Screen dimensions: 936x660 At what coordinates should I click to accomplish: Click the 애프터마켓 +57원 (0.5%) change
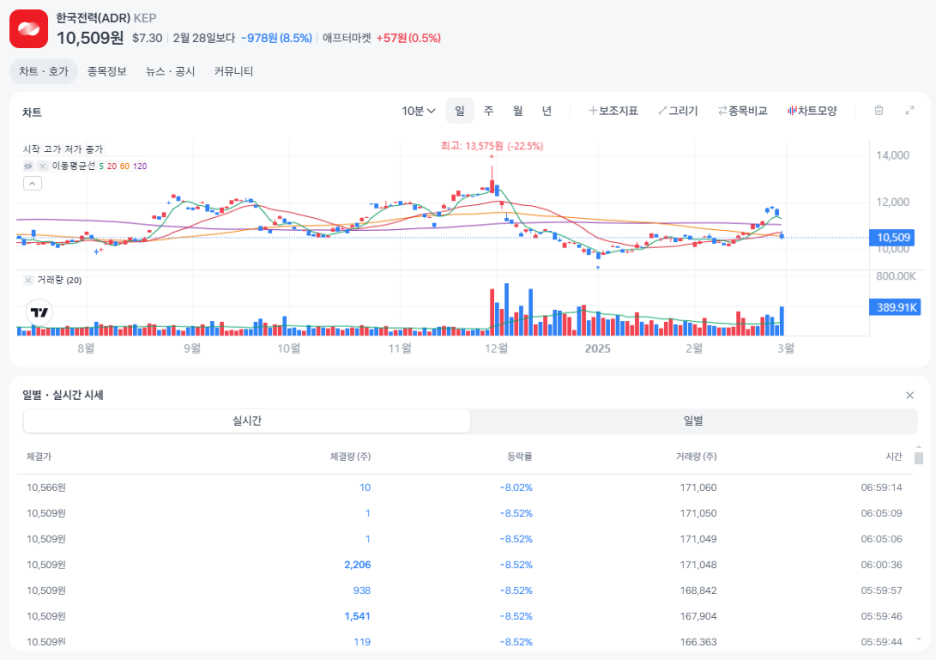coord(381,38)
